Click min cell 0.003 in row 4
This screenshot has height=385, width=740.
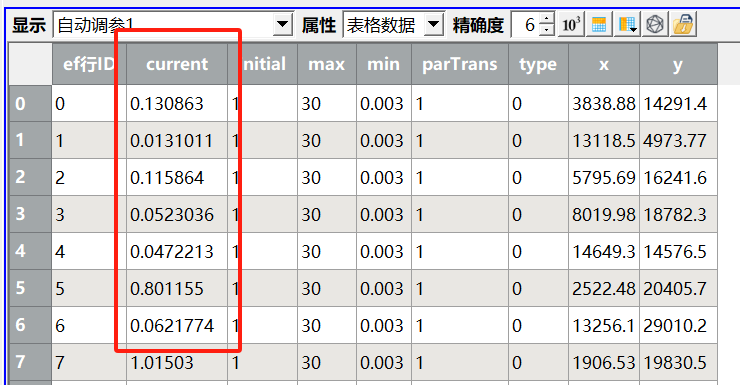[x=384, y=251]
